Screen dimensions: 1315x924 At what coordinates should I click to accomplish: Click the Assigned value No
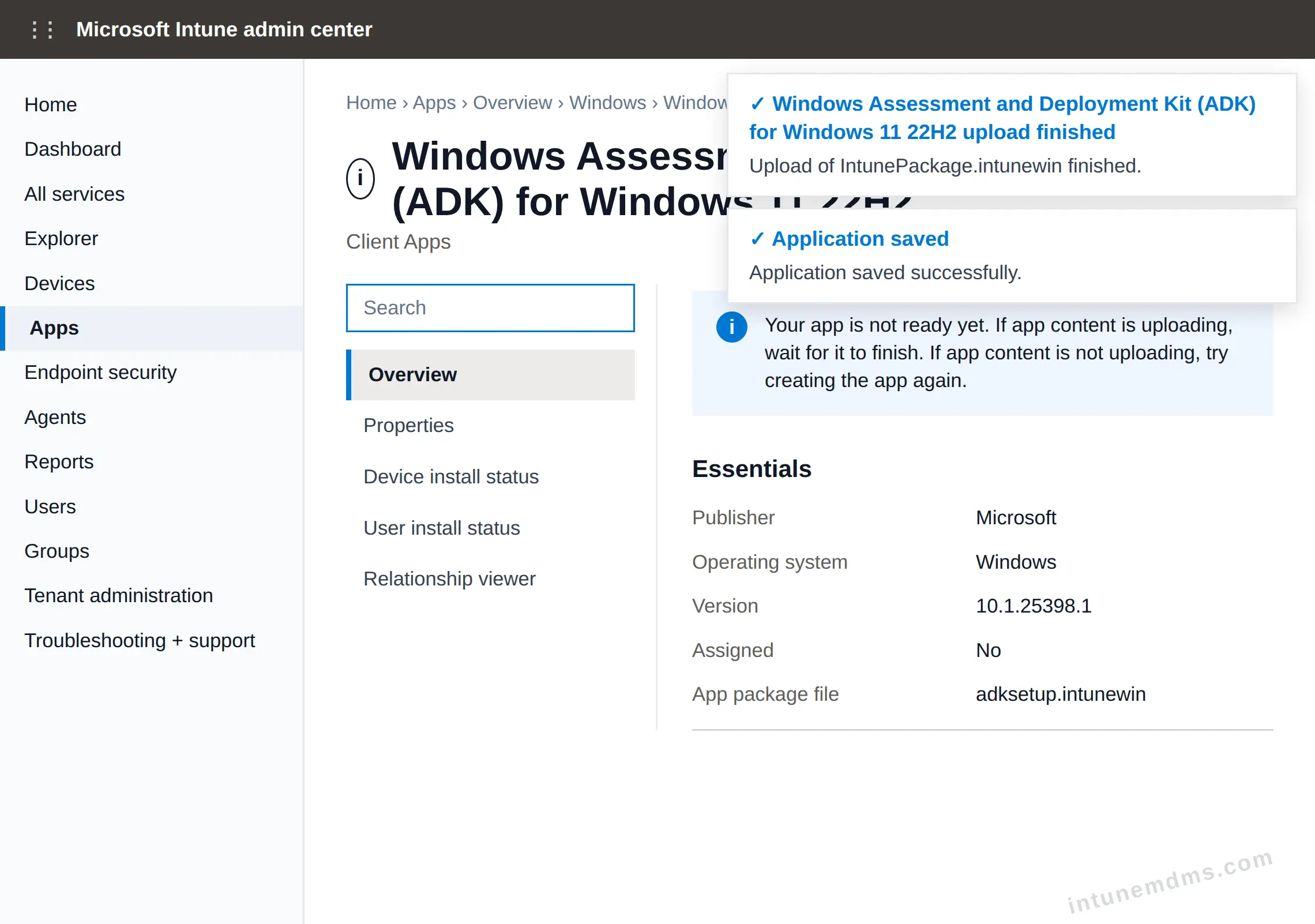coord(989,651)
